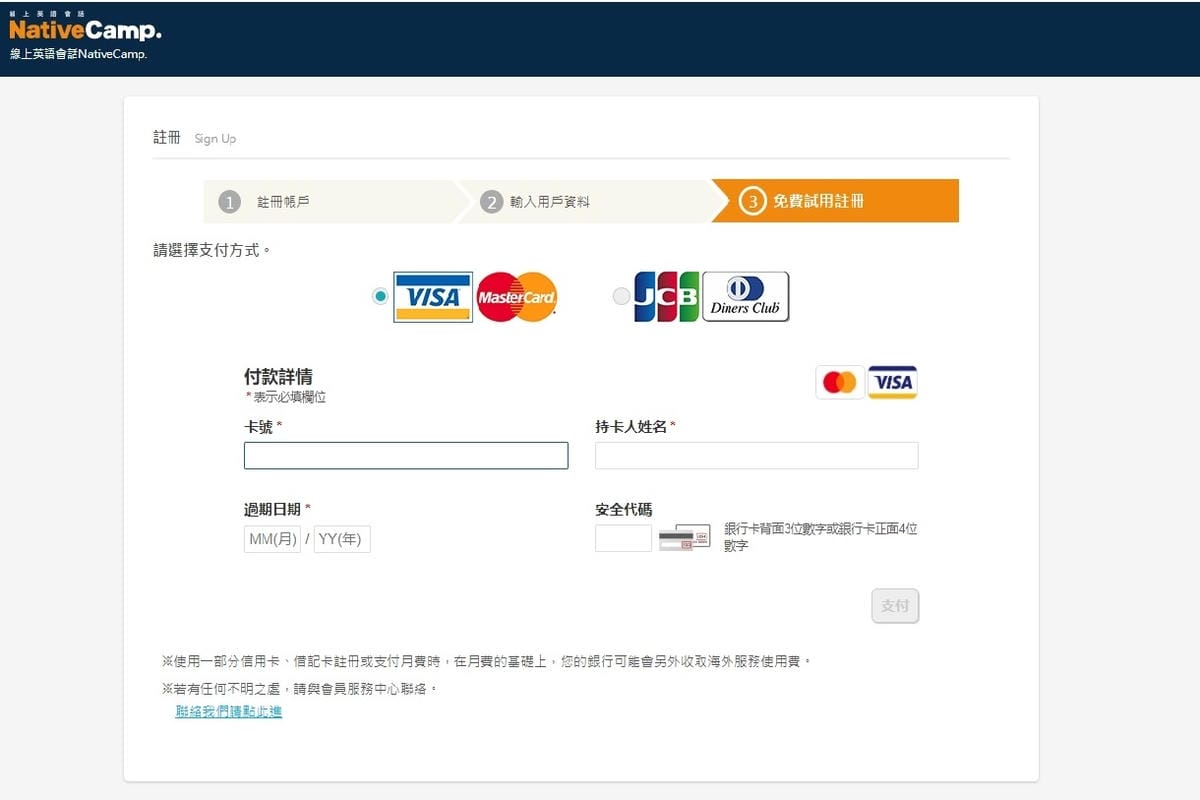
Task: Click the NativeCamp logo in the header
Action: pyautogui.click(x=84, y=31)
